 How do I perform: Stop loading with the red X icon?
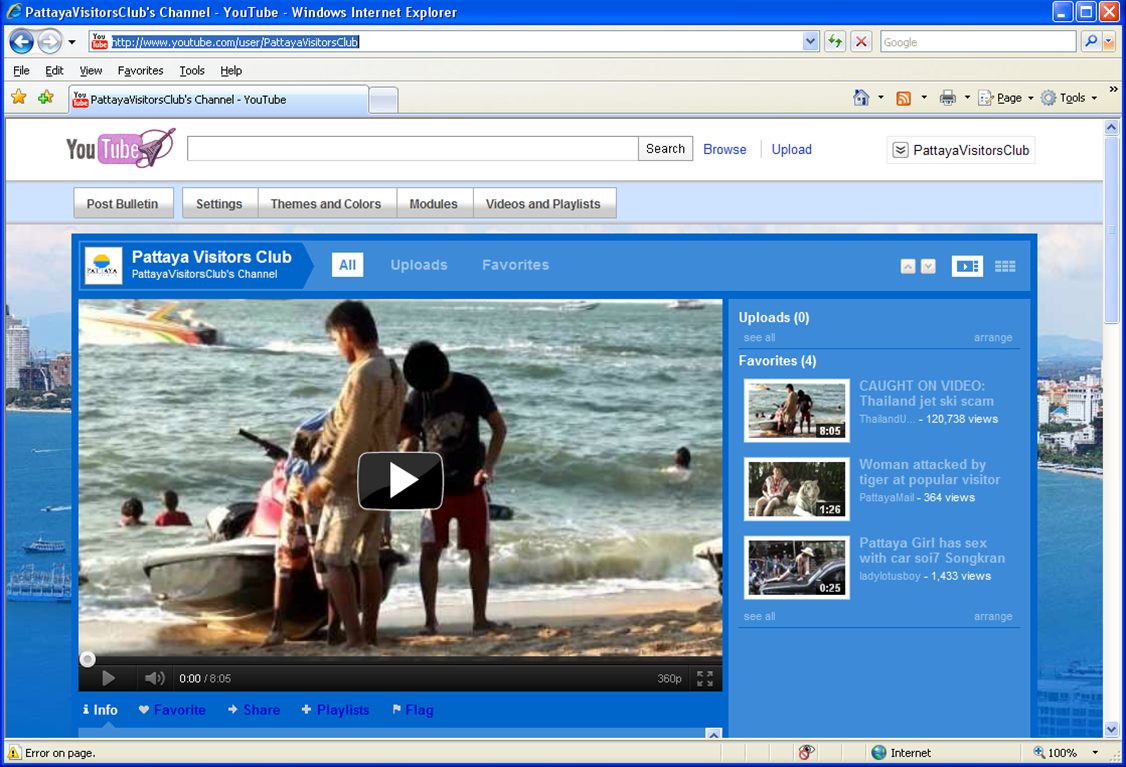pos(861,42)
